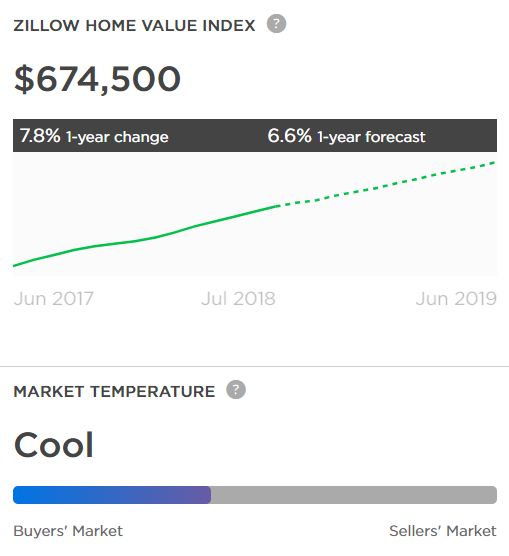The height and width of the screenshot is (556, 509).
Task: Select the Jun 2017 axis label
Action: point(54,299)
